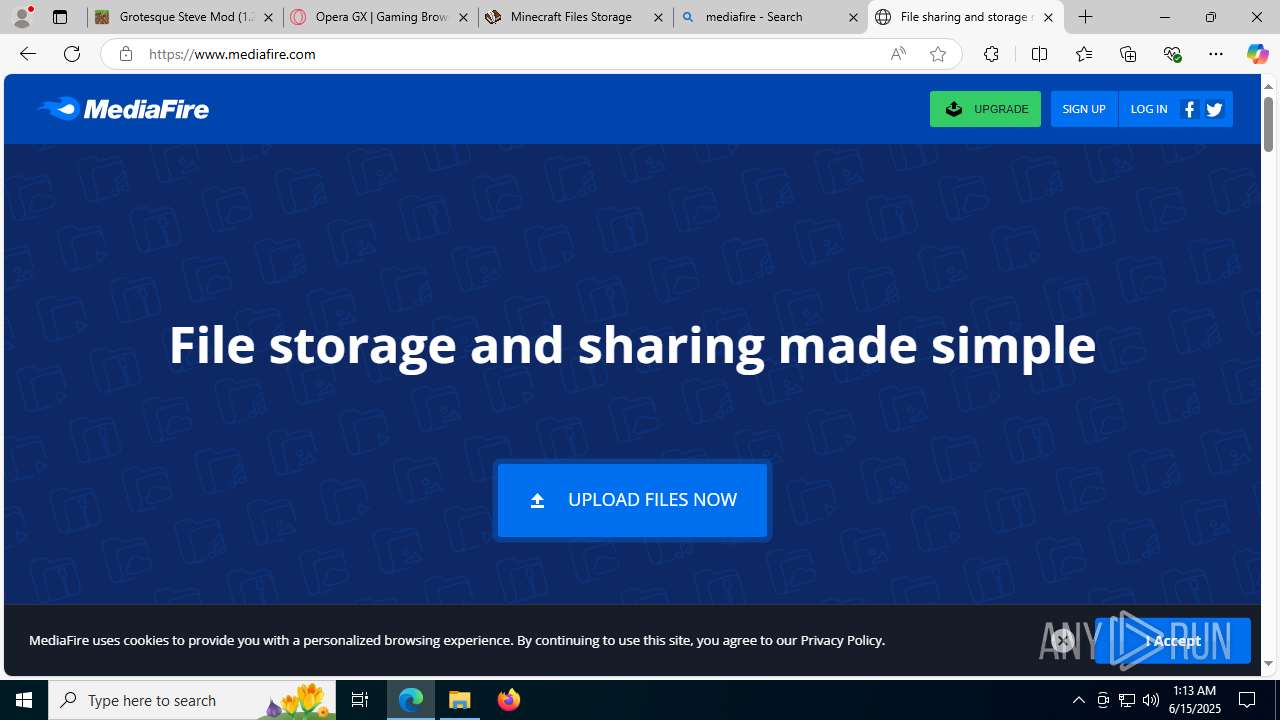Click the scrollbar down arrow
1280x720 pixels.
point(1268,664)
